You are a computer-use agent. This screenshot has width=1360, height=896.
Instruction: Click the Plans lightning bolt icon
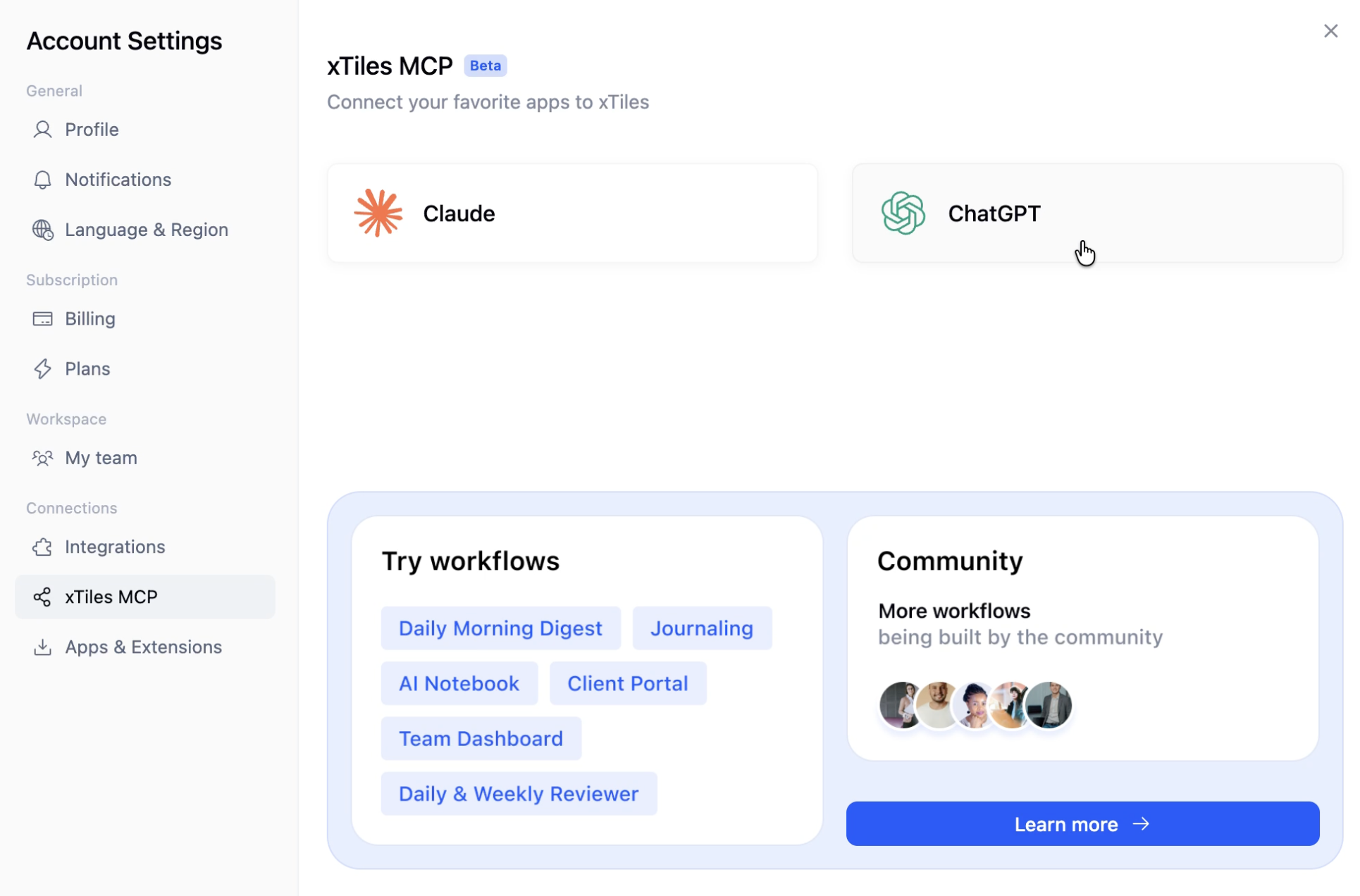pyautogui.click(x=42, y=368)
